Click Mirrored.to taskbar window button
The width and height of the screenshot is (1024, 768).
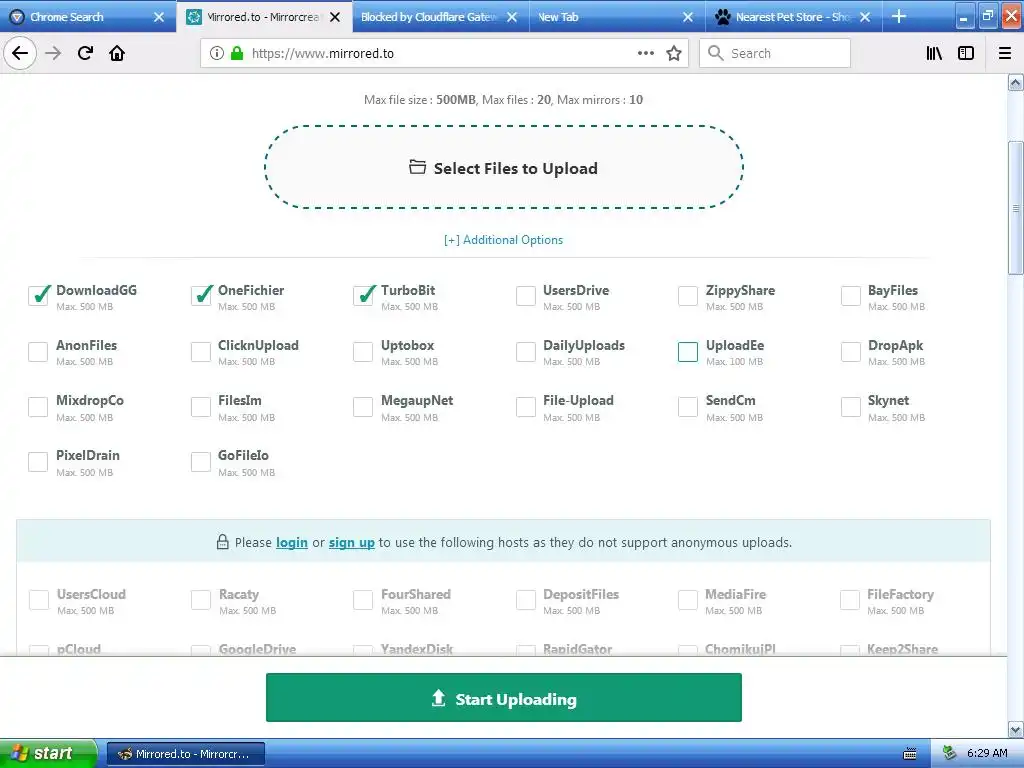[x=185, y=754]
